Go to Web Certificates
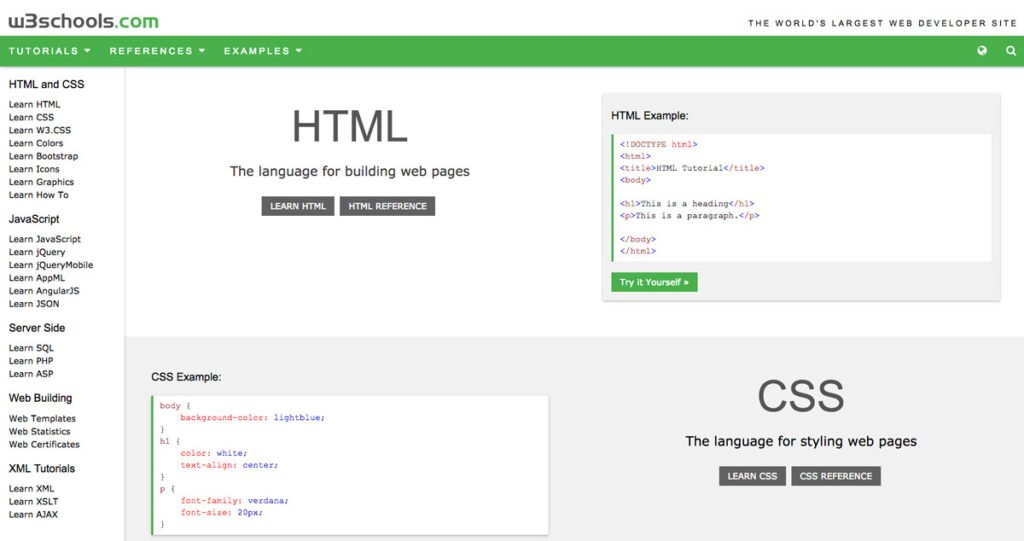This screenshot has height=541, width=1024. [44, 444]
